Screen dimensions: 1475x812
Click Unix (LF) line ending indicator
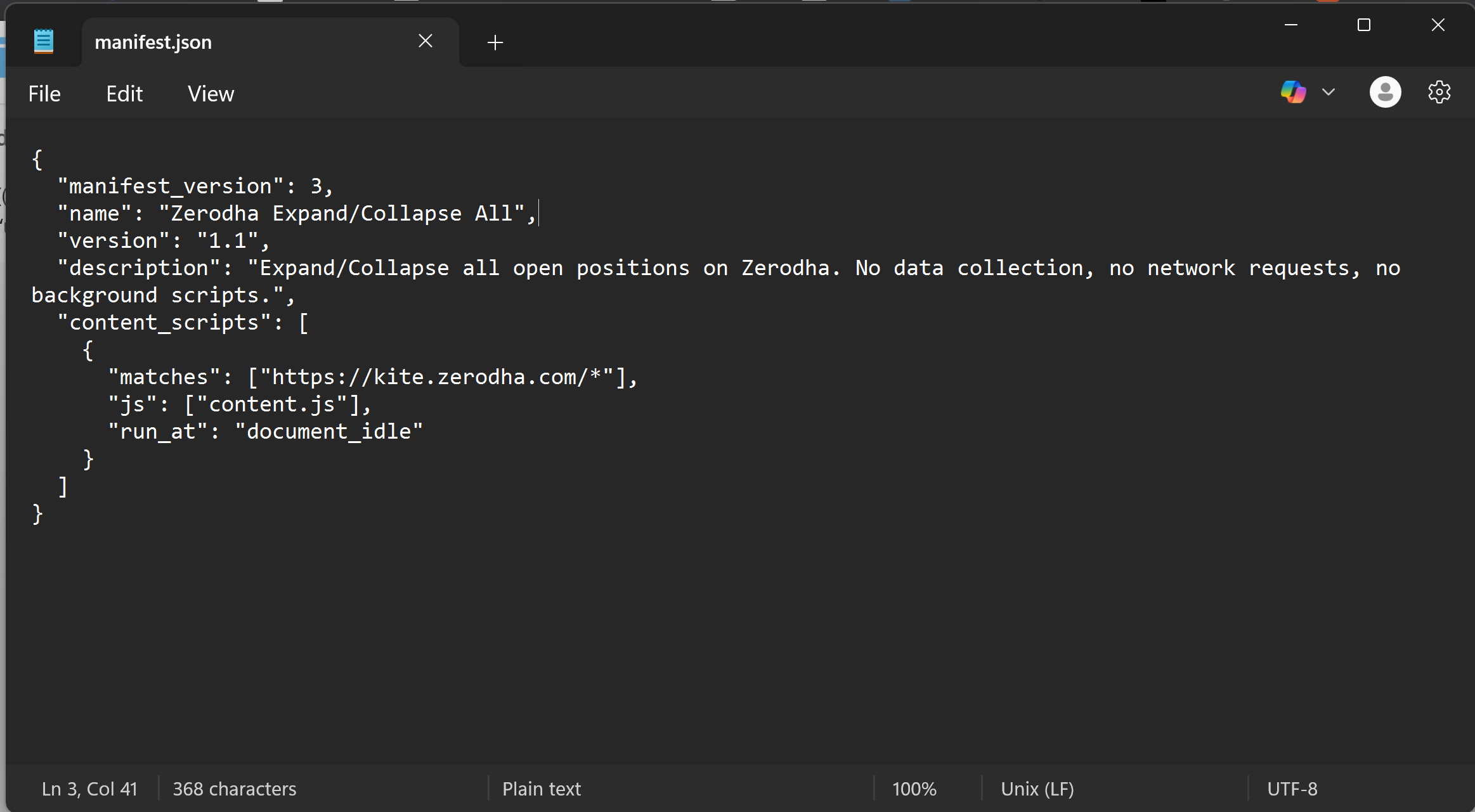(1037, 789)
